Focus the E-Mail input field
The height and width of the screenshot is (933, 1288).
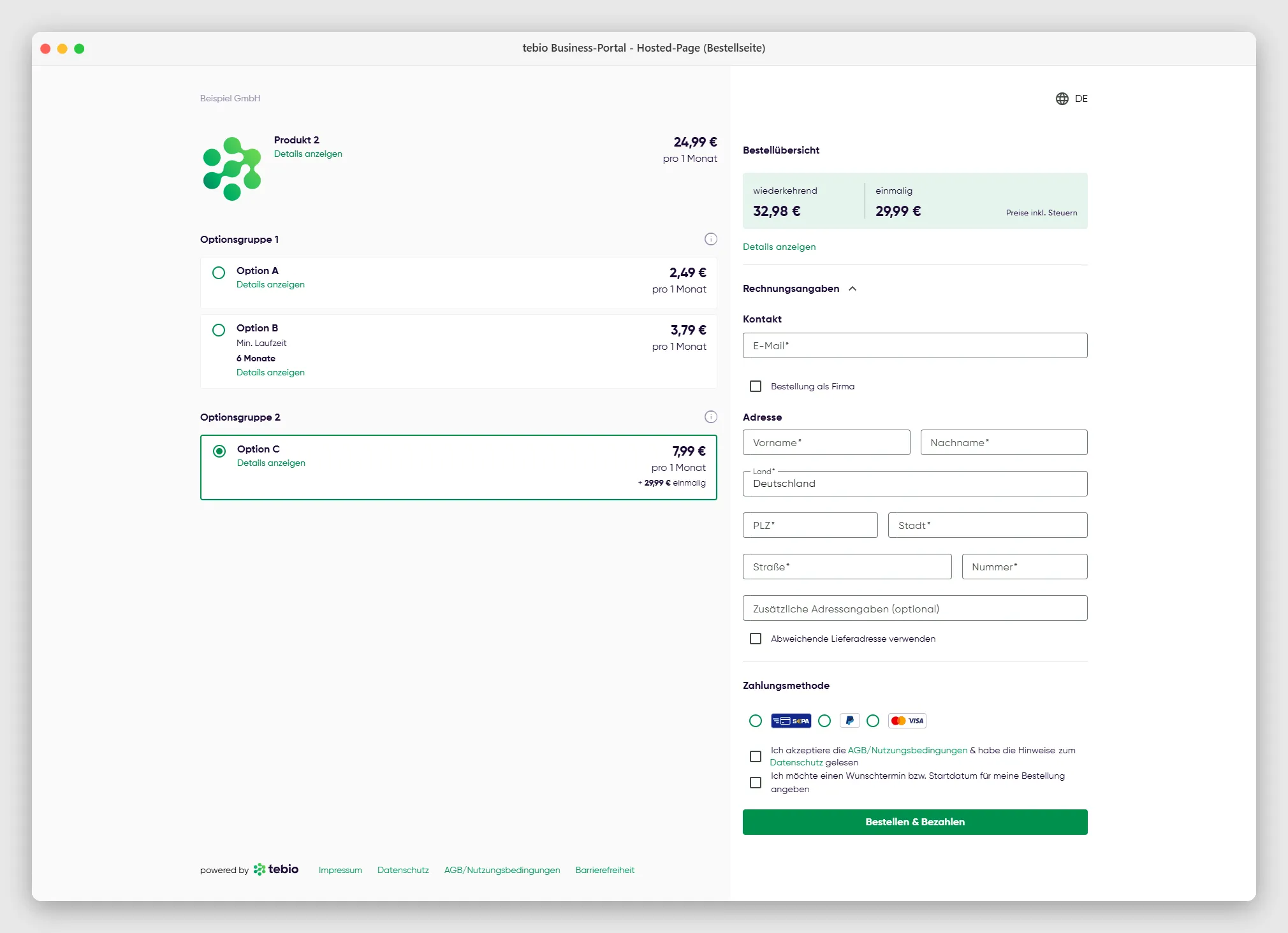(915, 345)
